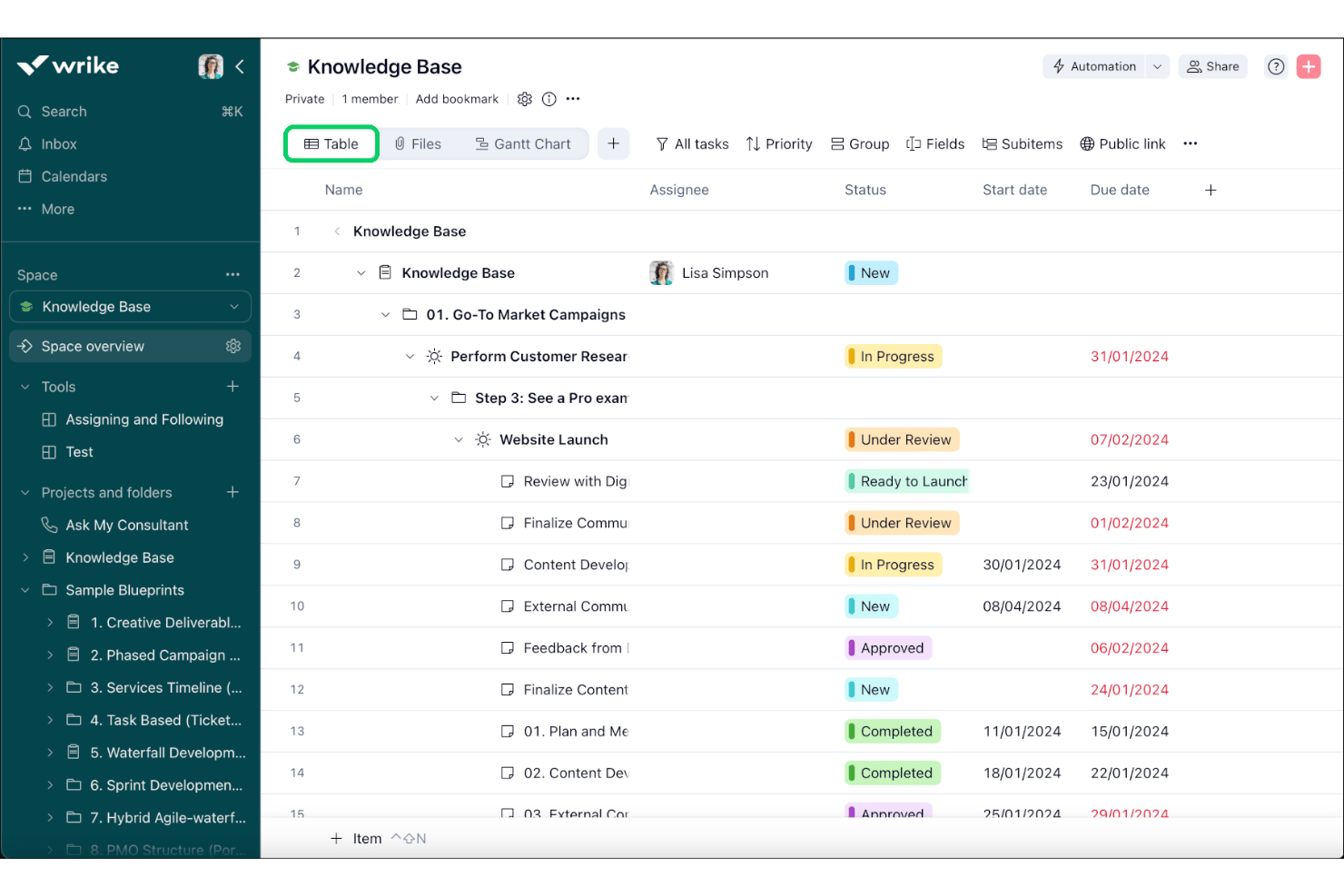
Task: Expand 1. Creative Deliverables project
Action: click(x=50, y=623)
